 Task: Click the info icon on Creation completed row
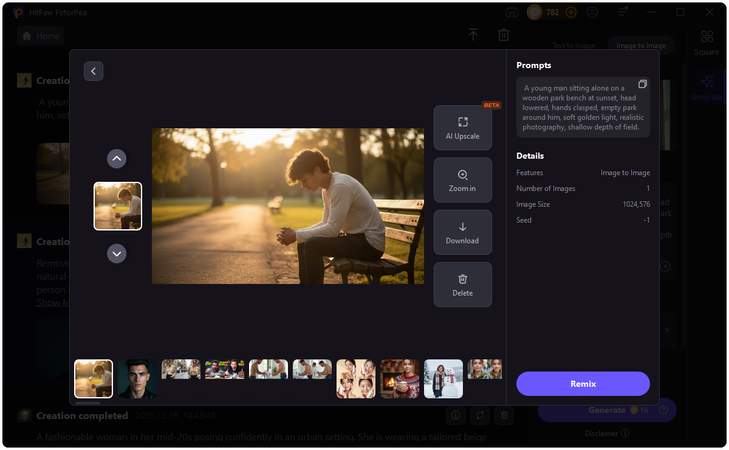[456, 415]
